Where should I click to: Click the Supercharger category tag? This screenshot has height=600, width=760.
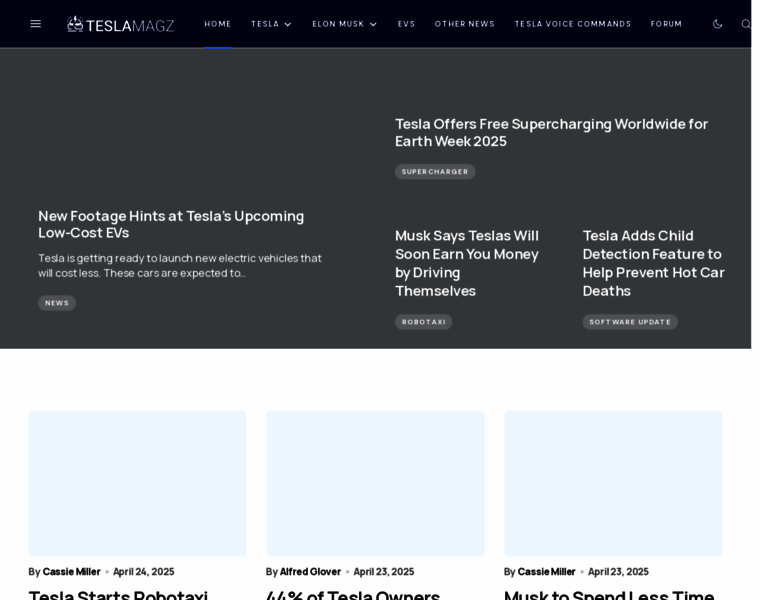[x=435, y=172]
